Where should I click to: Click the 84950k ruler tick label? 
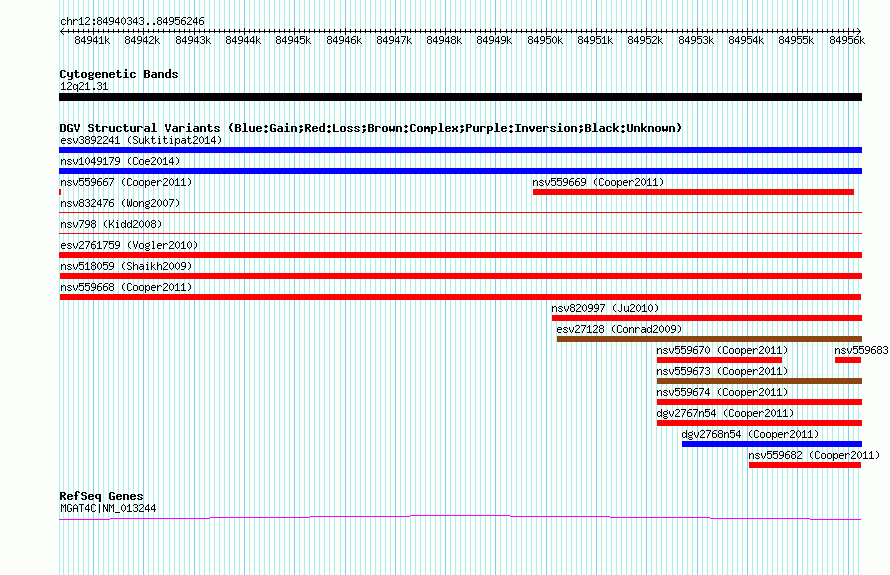coord(545,40)
